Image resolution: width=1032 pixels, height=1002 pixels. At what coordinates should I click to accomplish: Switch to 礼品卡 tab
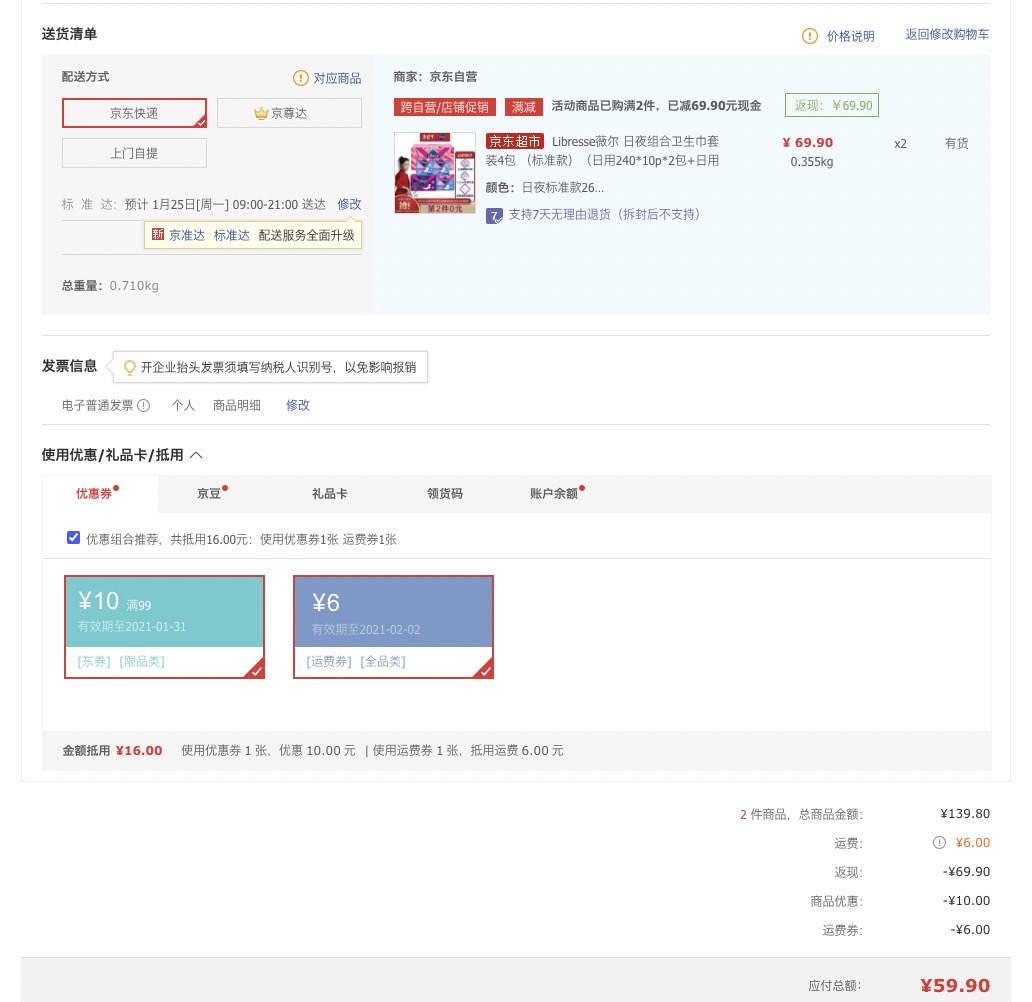click(x=330, y=494)
